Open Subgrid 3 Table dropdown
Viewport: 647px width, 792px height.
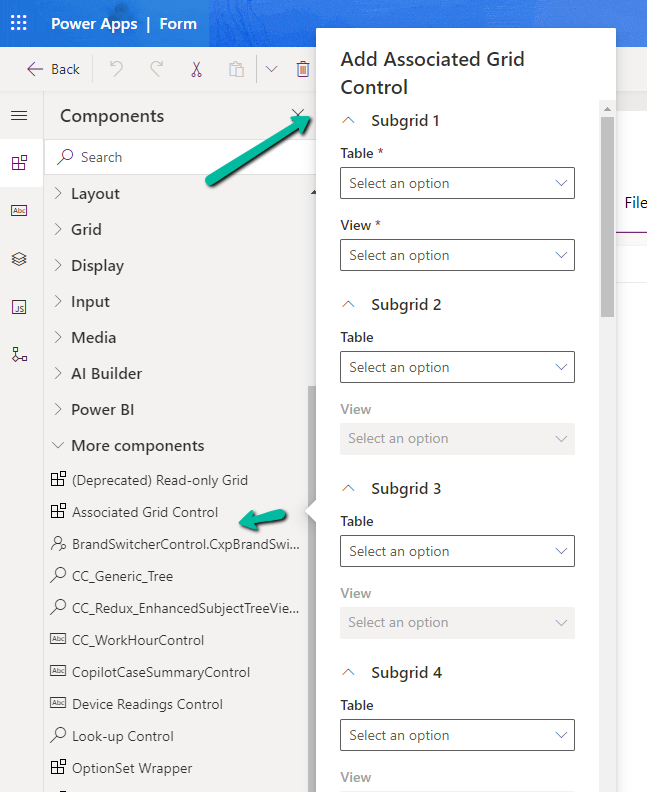click(x=457, y=551)
